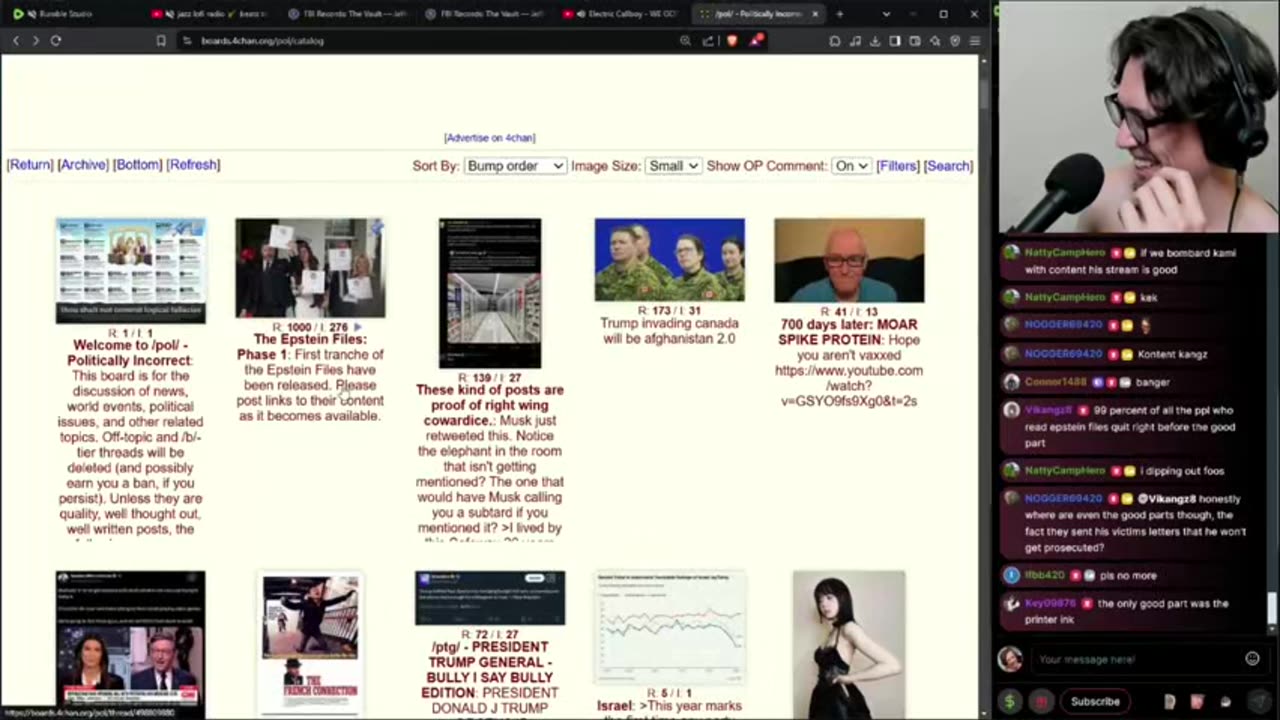
Task: Jump to page end via Bottom link
Action: tap(137, 165)
